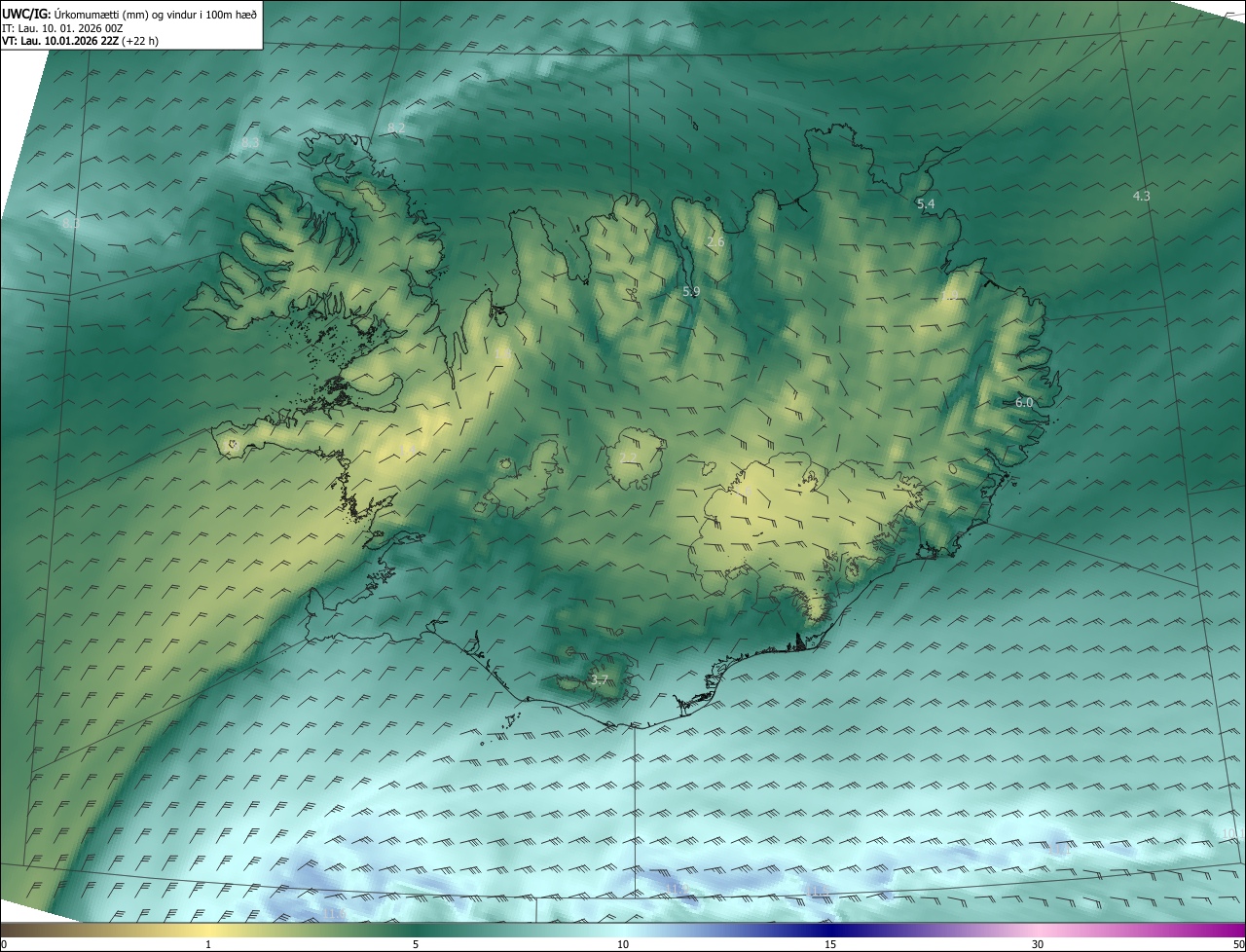Click the '50' tick on the color scale
Viewport: 1246px width, 952px height.
click(1238, 944)
